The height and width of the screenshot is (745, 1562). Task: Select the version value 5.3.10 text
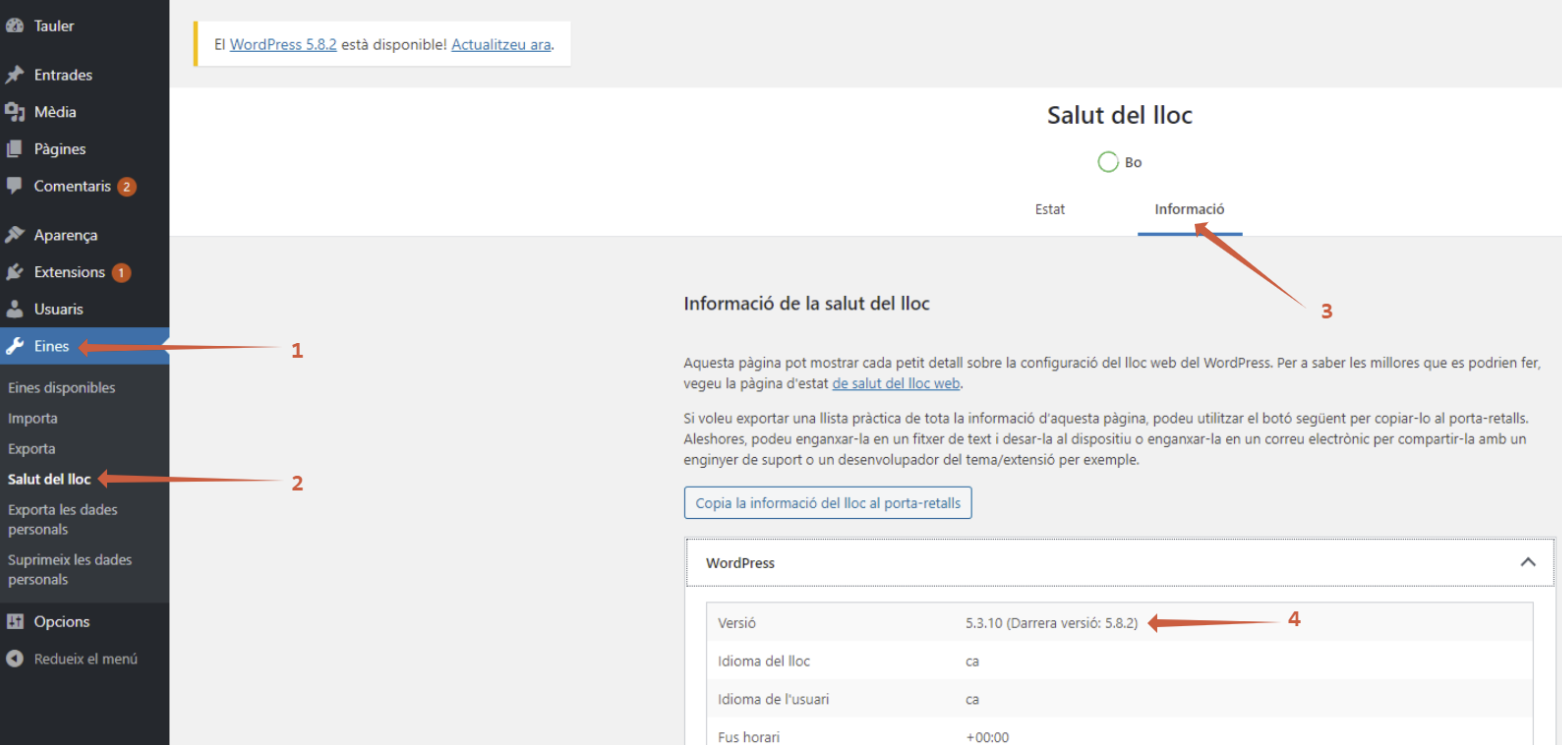click(1052, 623)
